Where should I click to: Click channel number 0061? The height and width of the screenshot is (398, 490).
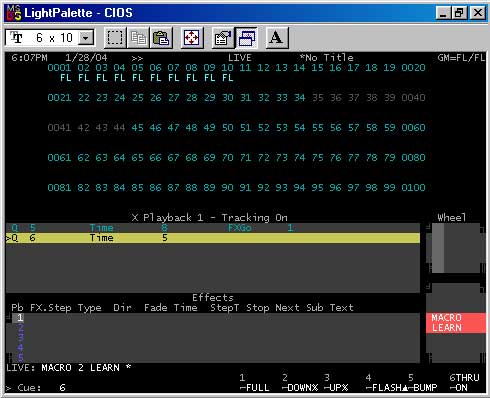pos(59,158)
